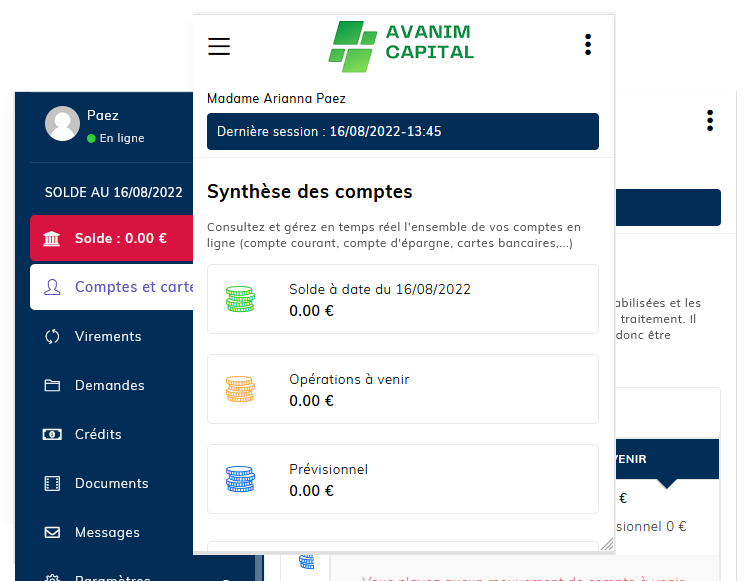The height and width of the screenshot is (581, 747).
Task: Open the three-dot menu in background window
Action: pos(710,120)
